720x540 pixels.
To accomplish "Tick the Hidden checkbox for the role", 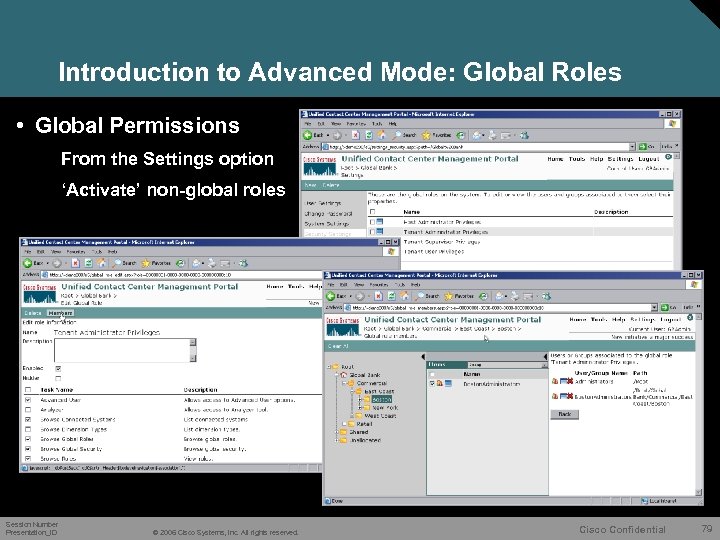I will [58, 378].
